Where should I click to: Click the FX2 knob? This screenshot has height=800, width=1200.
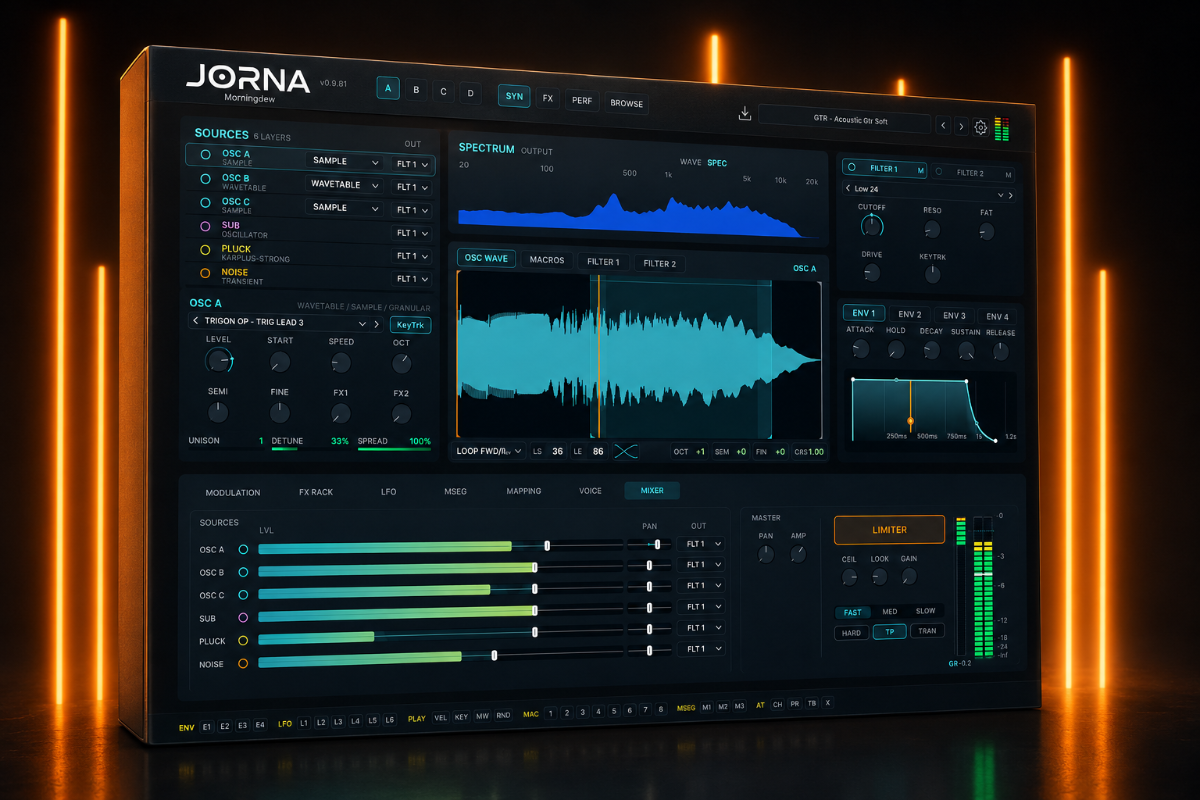click(x=401, y=413)
